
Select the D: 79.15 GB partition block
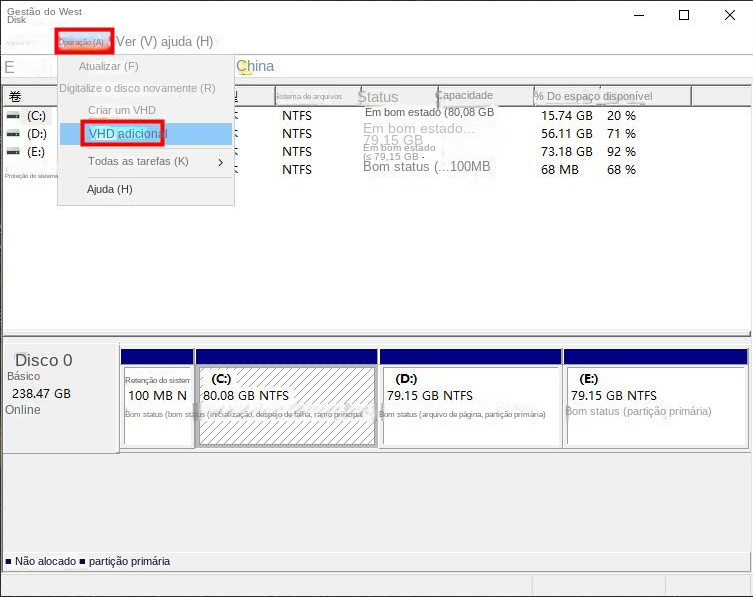pyautogui.click(x=471, y=405)
